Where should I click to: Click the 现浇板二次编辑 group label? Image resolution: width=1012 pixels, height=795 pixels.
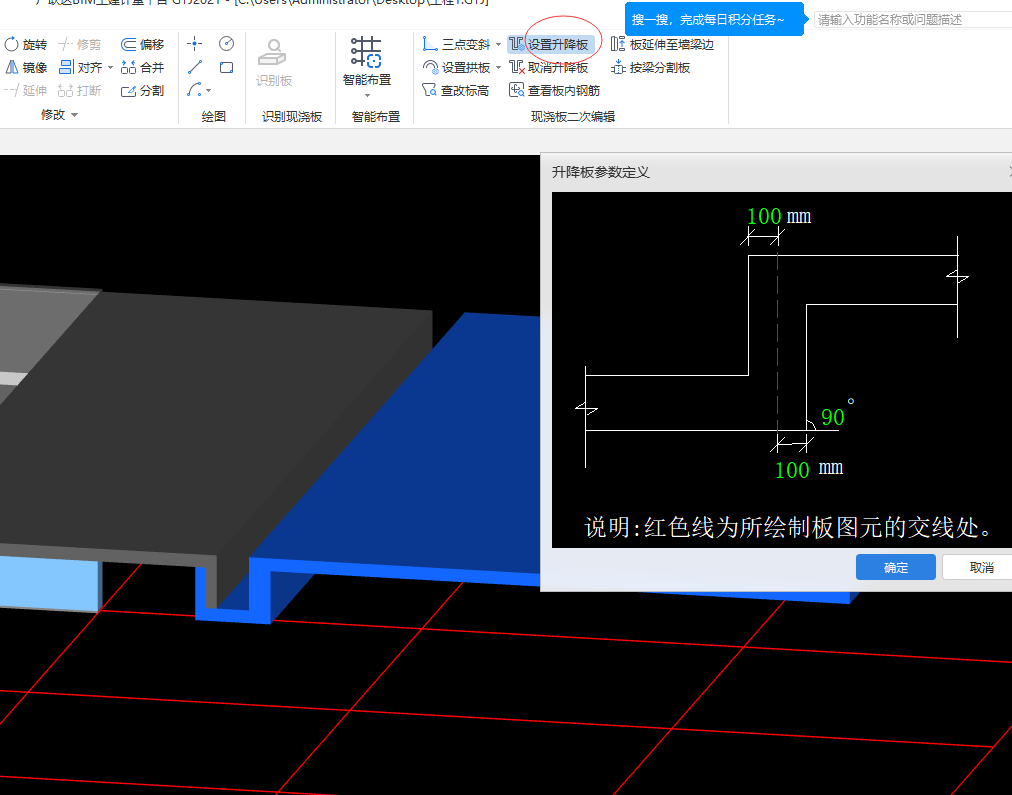click(x=572, y=117)
